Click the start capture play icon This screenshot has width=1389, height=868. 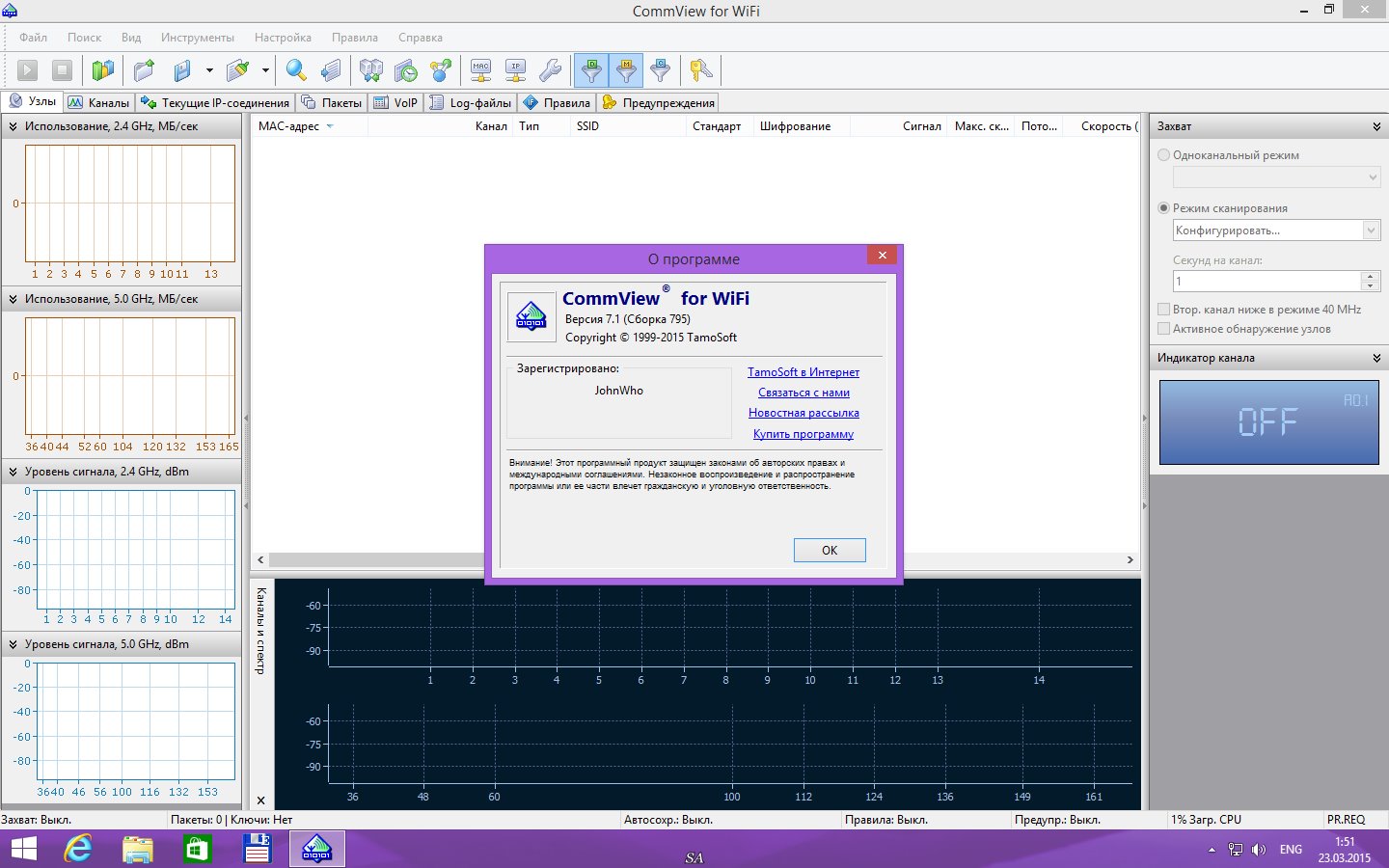point(28,70)
